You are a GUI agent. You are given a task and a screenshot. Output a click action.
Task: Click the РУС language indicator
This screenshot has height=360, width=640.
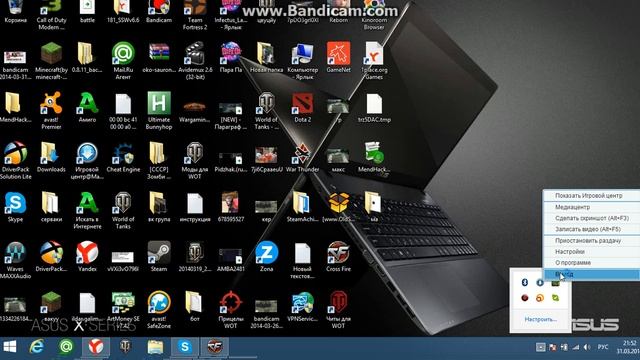(603, 347)
